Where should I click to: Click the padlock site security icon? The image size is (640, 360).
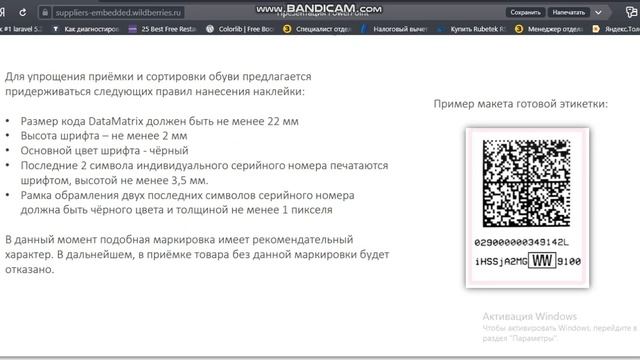pos(45,13)
